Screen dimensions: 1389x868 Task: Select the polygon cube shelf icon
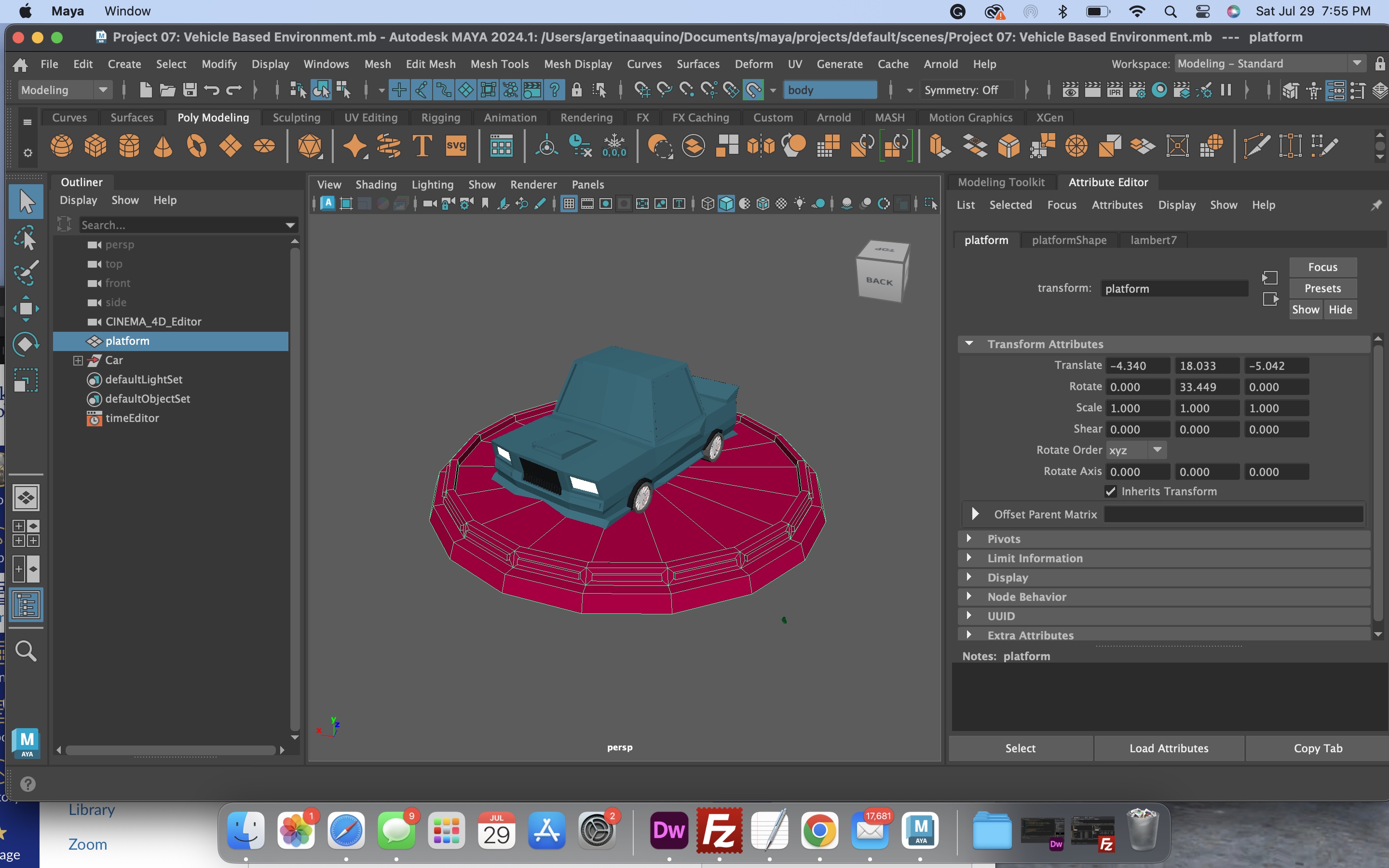[95, 146]
